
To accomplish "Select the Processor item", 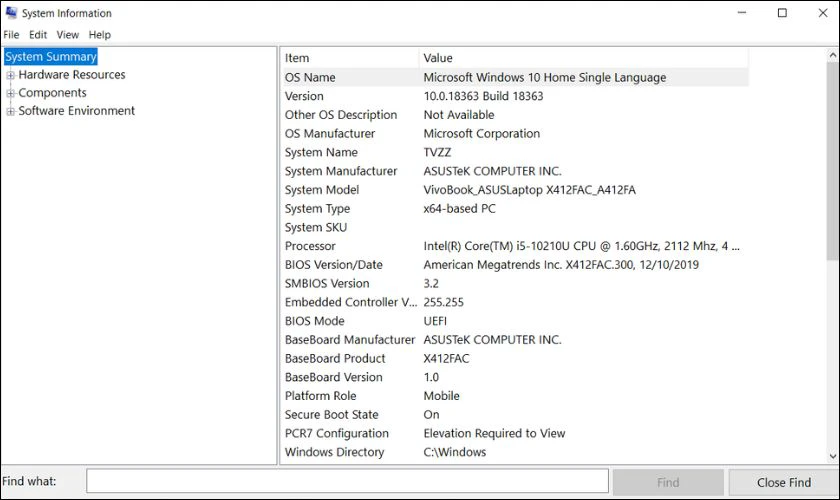I will tap(310, 246).
